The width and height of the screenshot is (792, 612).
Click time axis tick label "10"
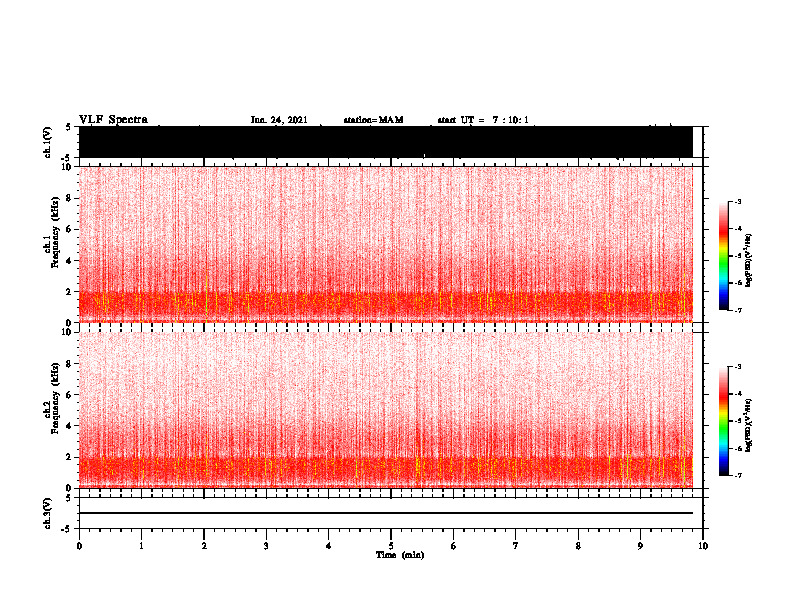point(703,546)
